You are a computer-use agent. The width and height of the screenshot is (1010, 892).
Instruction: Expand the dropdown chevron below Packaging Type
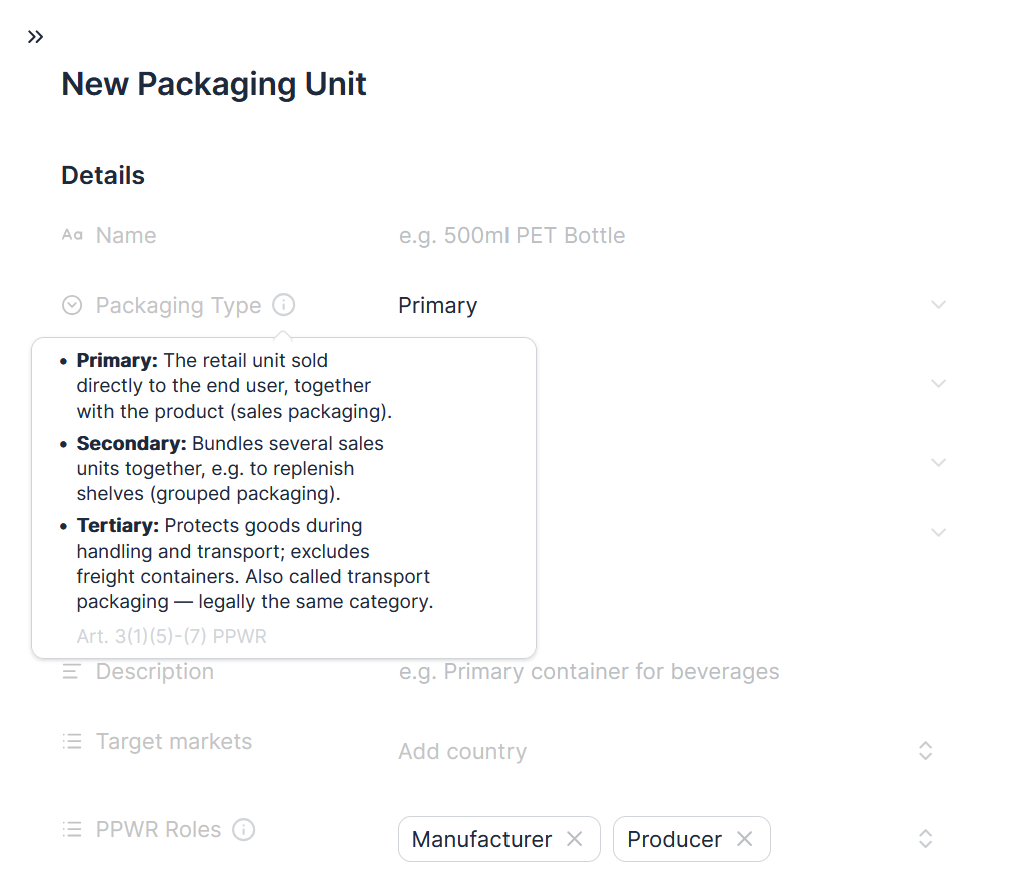coord(939,383)
